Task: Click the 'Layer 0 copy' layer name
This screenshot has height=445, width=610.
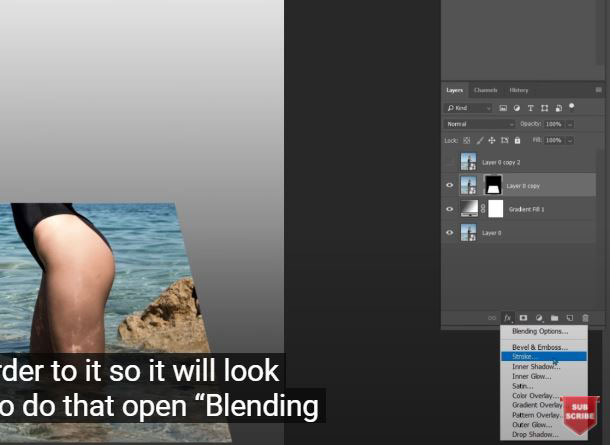Action: tap(523, 186)
